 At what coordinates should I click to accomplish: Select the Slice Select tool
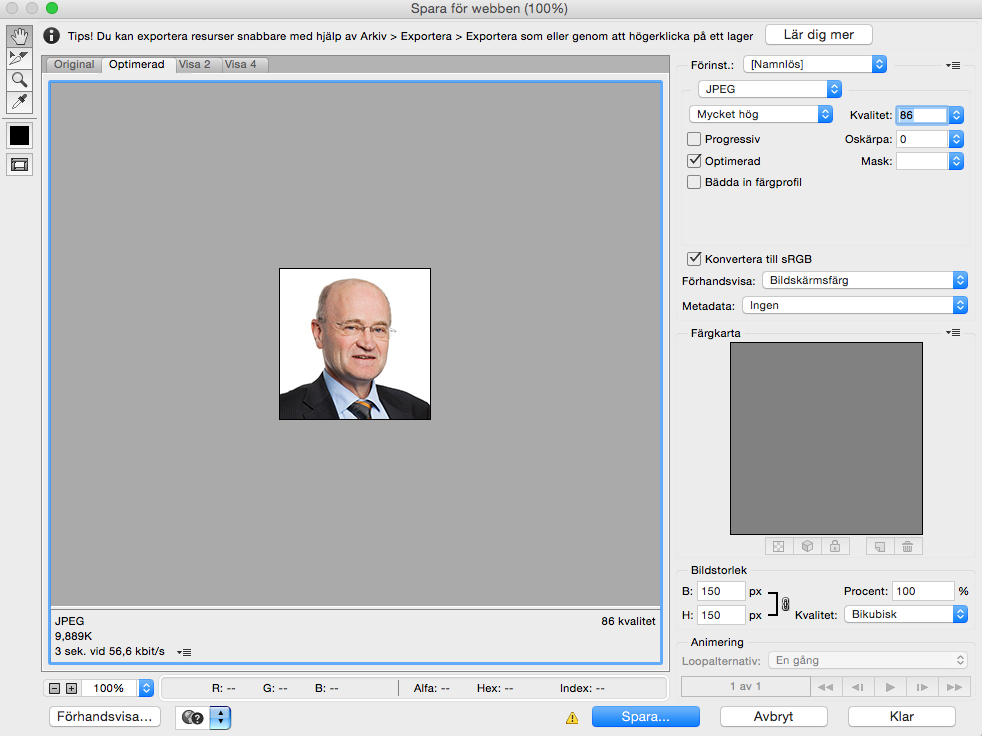point(19,58)
